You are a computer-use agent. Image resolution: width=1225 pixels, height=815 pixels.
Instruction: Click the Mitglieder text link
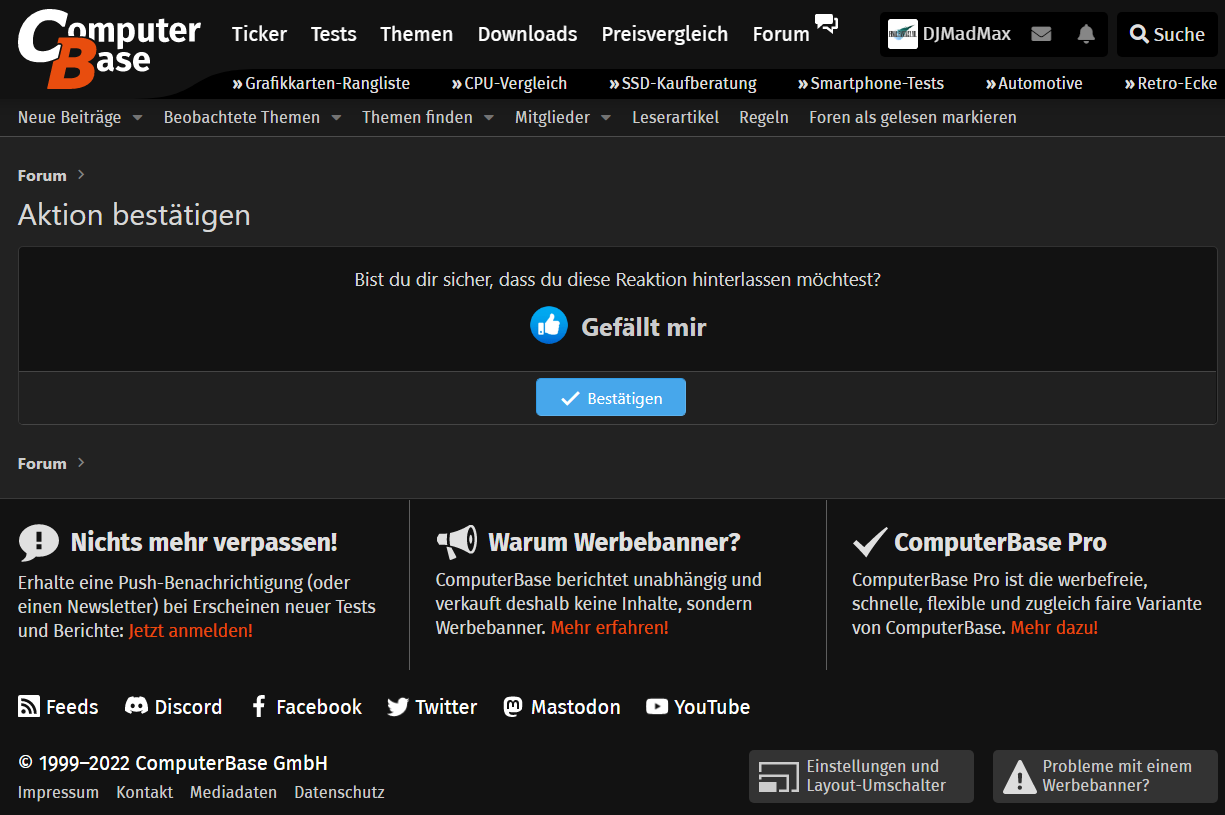[553, 118]
